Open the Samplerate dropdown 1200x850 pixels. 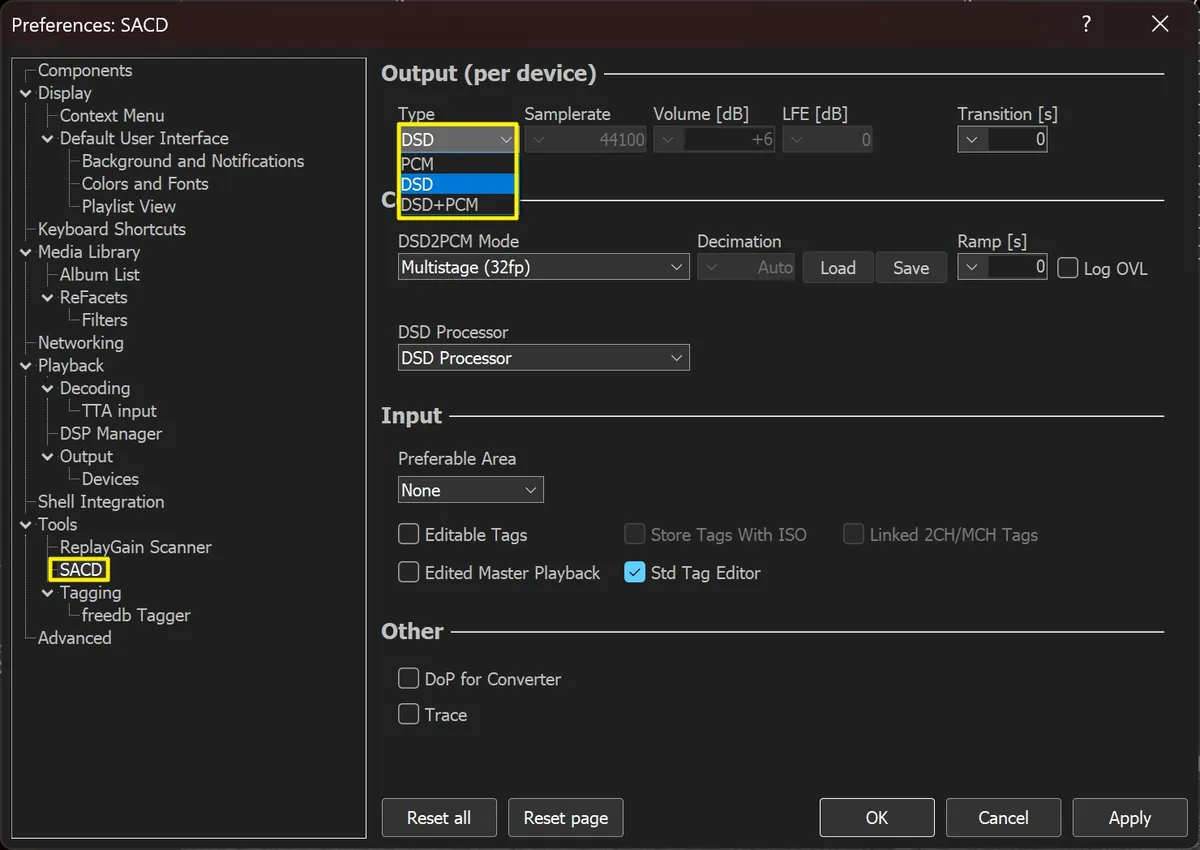(x=539, y=140)
